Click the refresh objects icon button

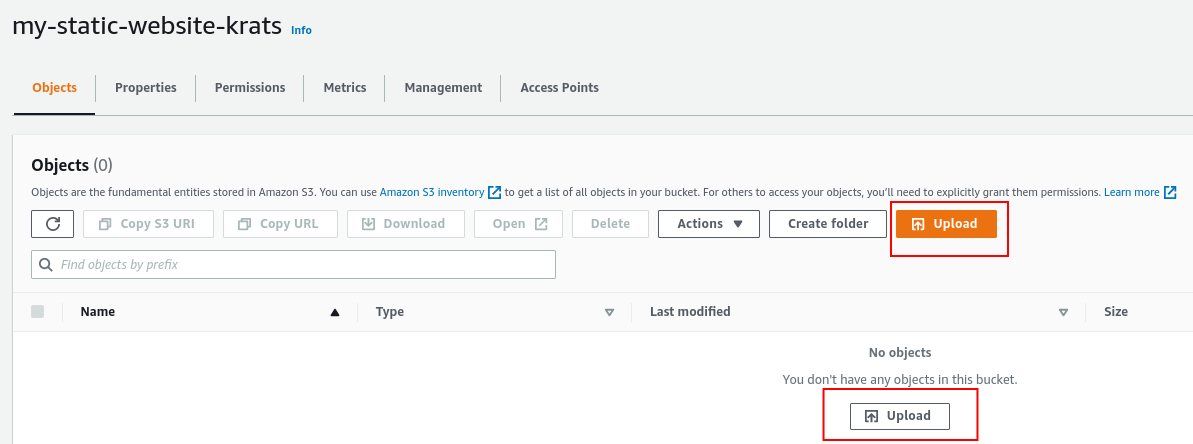tap(53, 223)
